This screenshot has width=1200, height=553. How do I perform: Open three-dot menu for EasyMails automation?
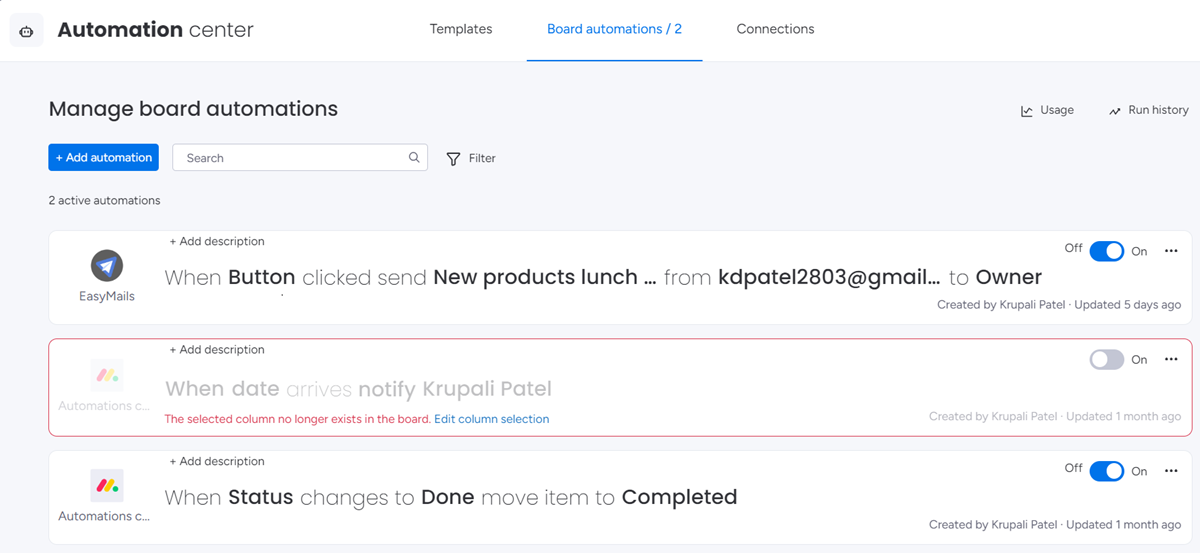[1171, 251]
